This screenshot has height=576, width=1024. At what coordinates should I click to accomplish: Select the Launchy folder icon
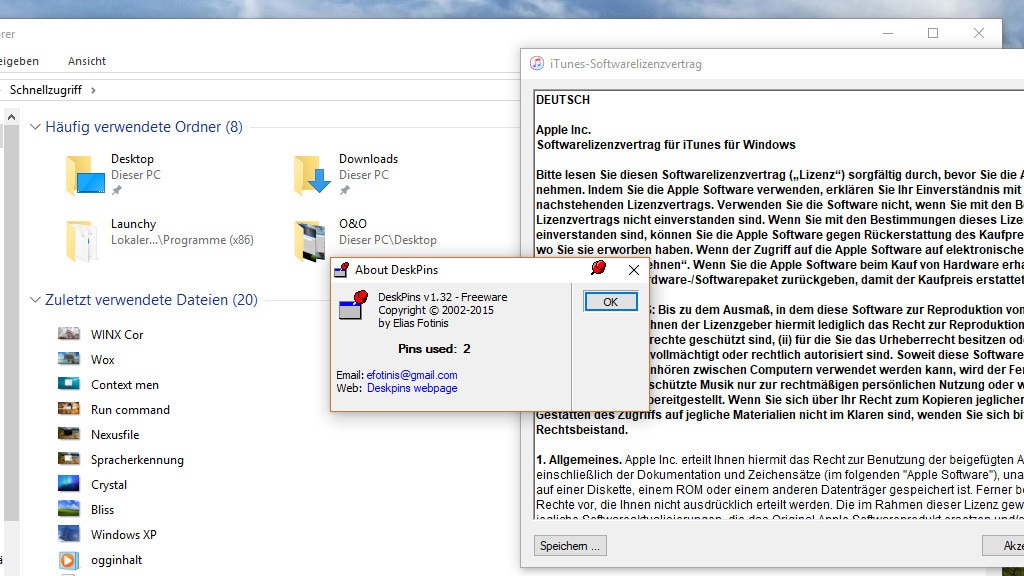pyautogui.click(x=82, y=240)
